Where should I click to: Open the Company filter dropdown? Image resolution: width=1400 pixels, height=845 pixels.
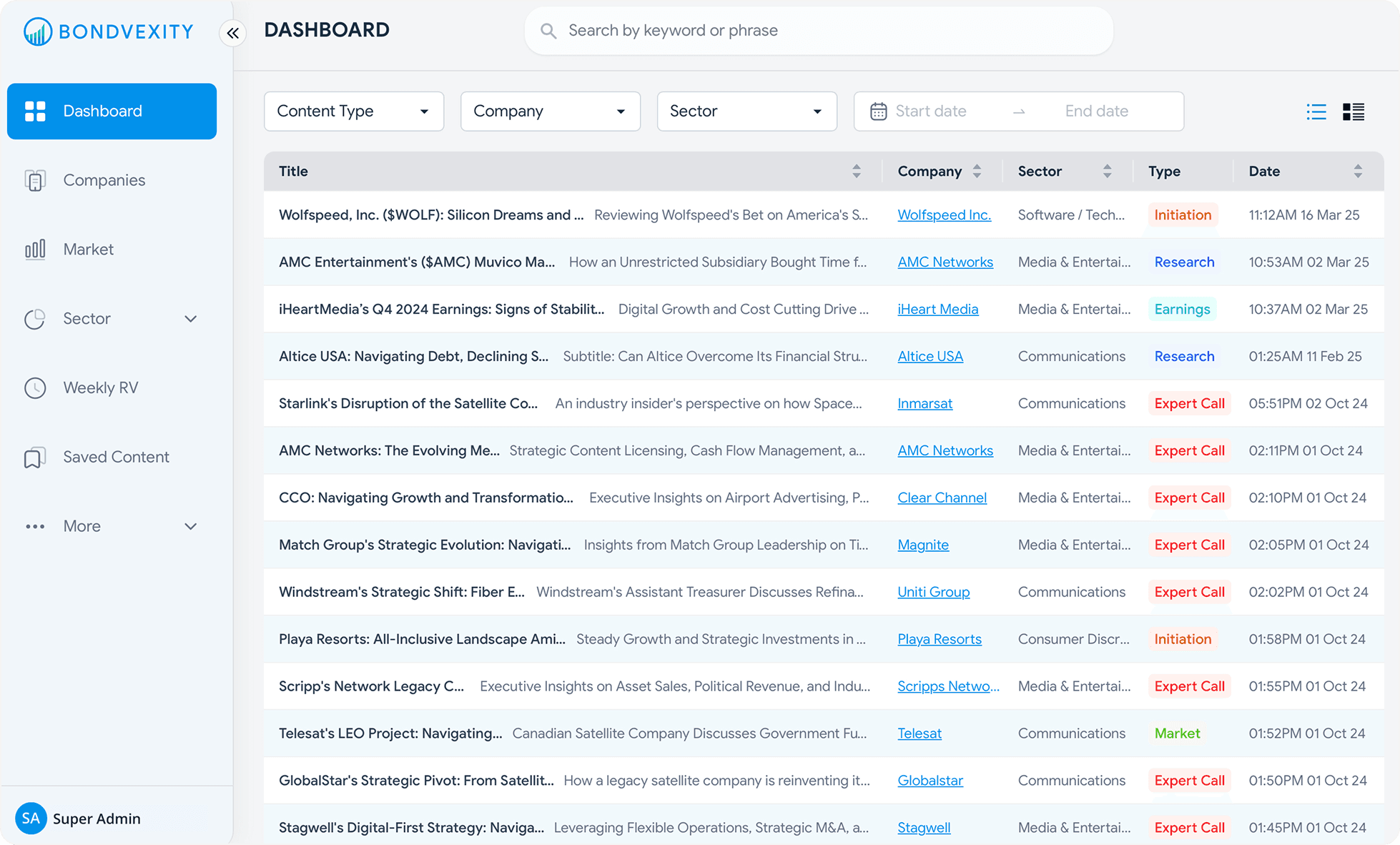[550, 111]
